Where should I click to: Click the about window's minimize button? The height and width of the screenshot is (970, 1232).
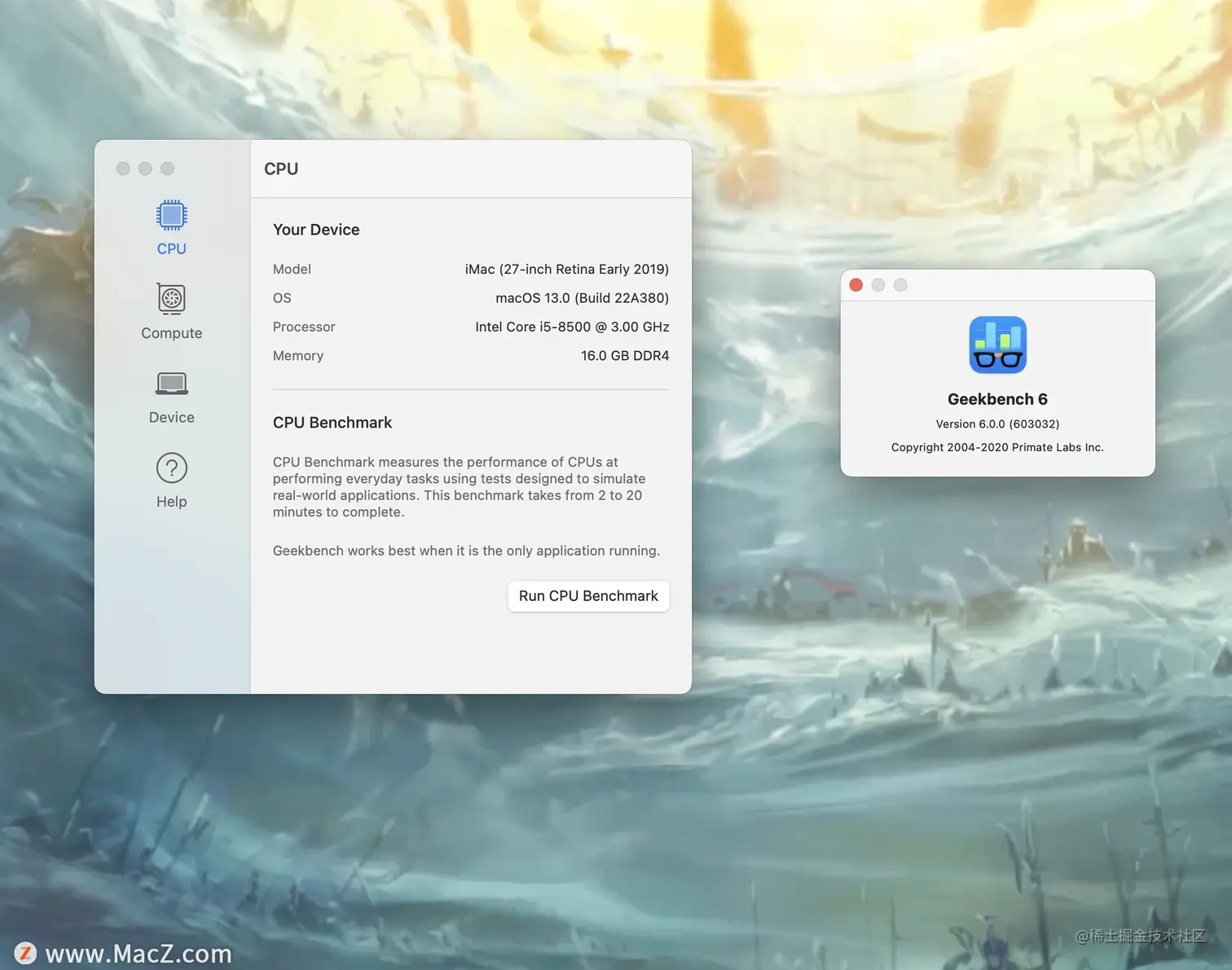tap(878, 285)
